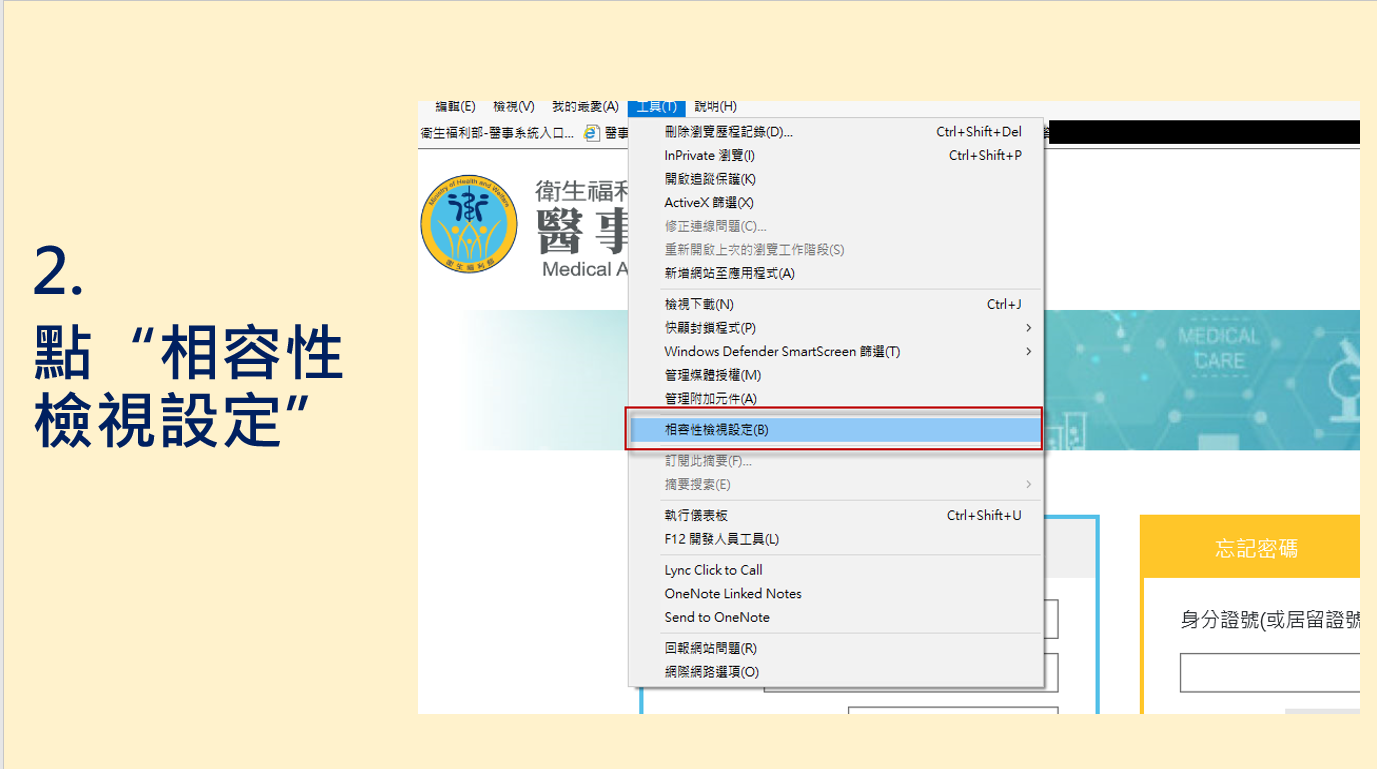Open 網際網路選項(O) at menu bottom
Viewport: 1377px width, 769px height.
[x=711, y=672]
